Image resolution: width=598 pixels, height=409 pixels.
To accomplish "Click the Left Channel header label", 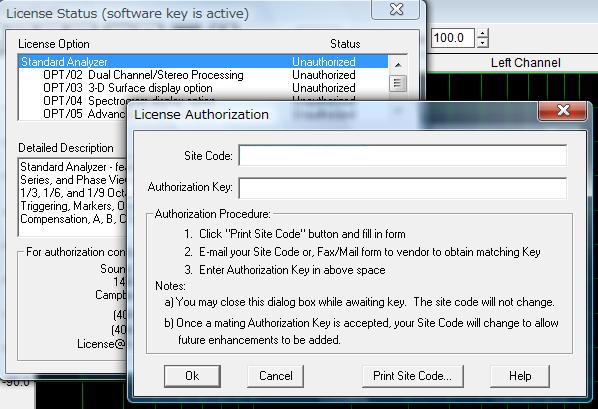I will pos(526,63).
